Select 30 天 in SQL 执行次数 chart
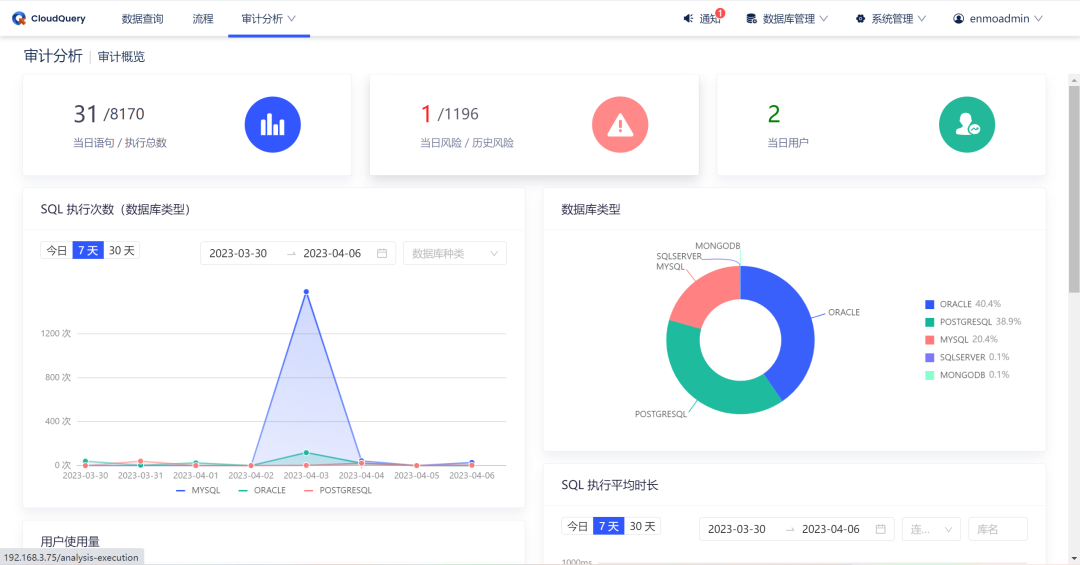This screenshot has width=1080, height=565. [122, 250]
